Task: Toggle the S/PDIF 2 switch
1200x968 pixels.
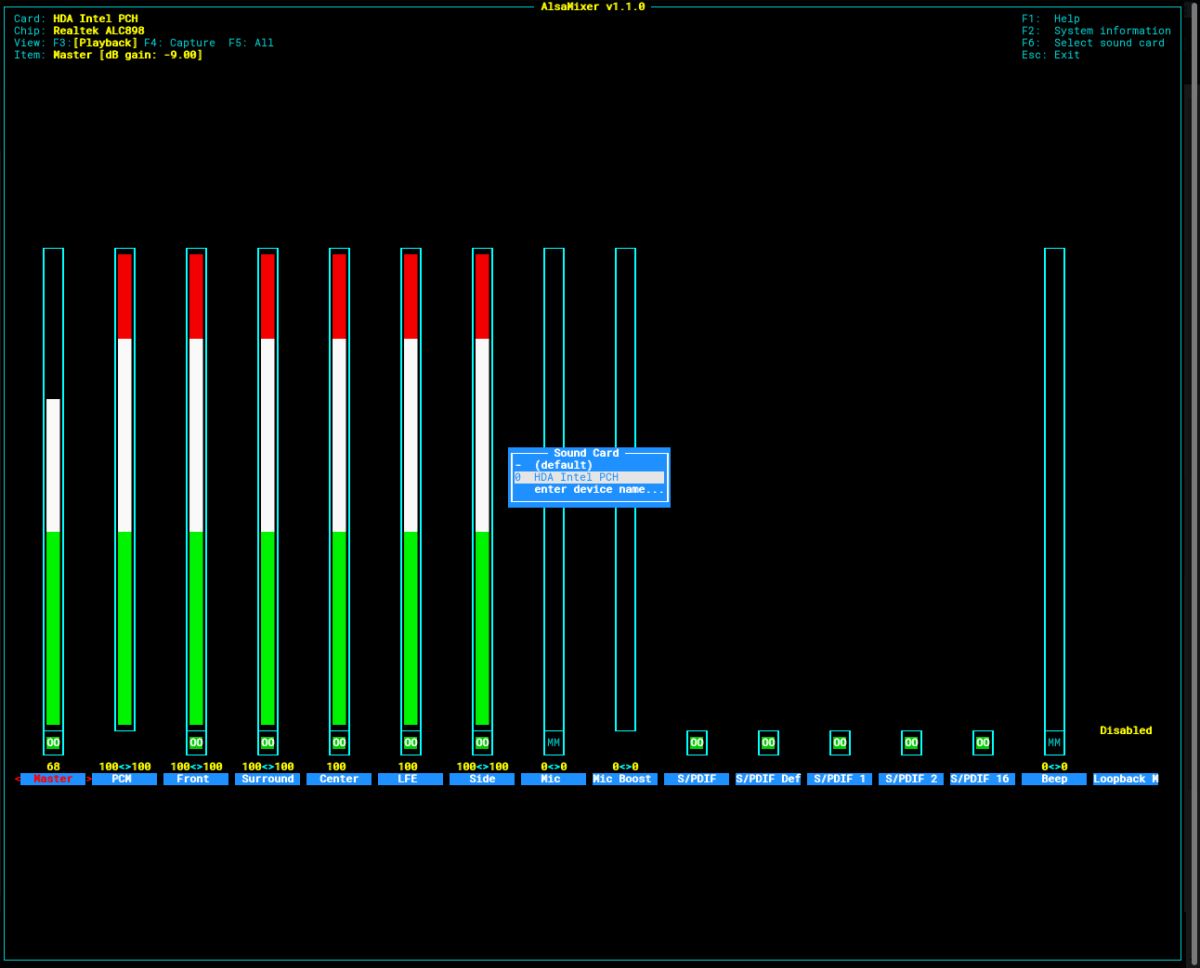Action: [911, 743]
